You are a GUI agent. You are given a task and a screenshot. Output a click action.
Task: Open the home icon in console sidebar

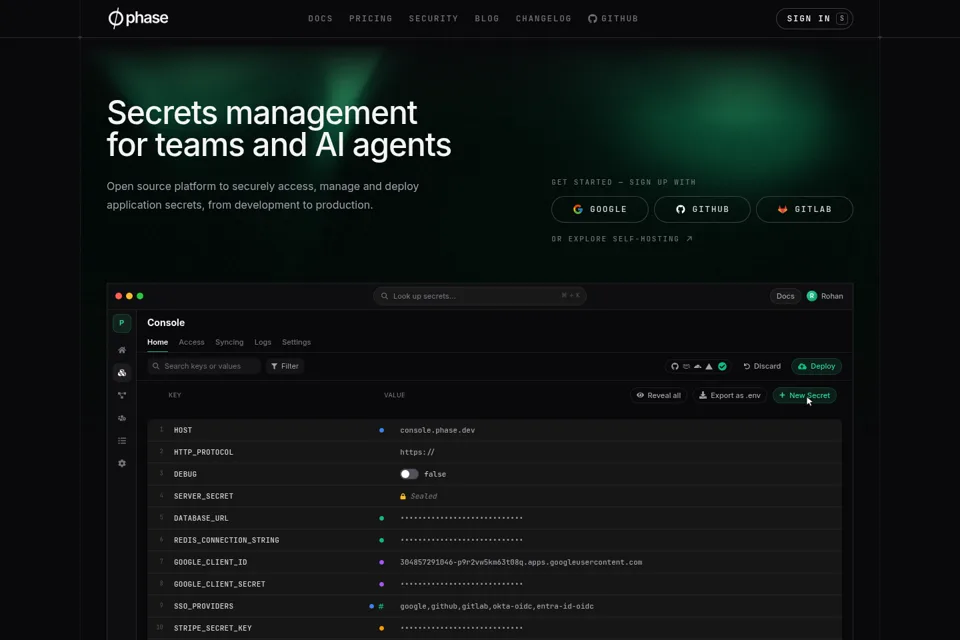coord(122,350)
